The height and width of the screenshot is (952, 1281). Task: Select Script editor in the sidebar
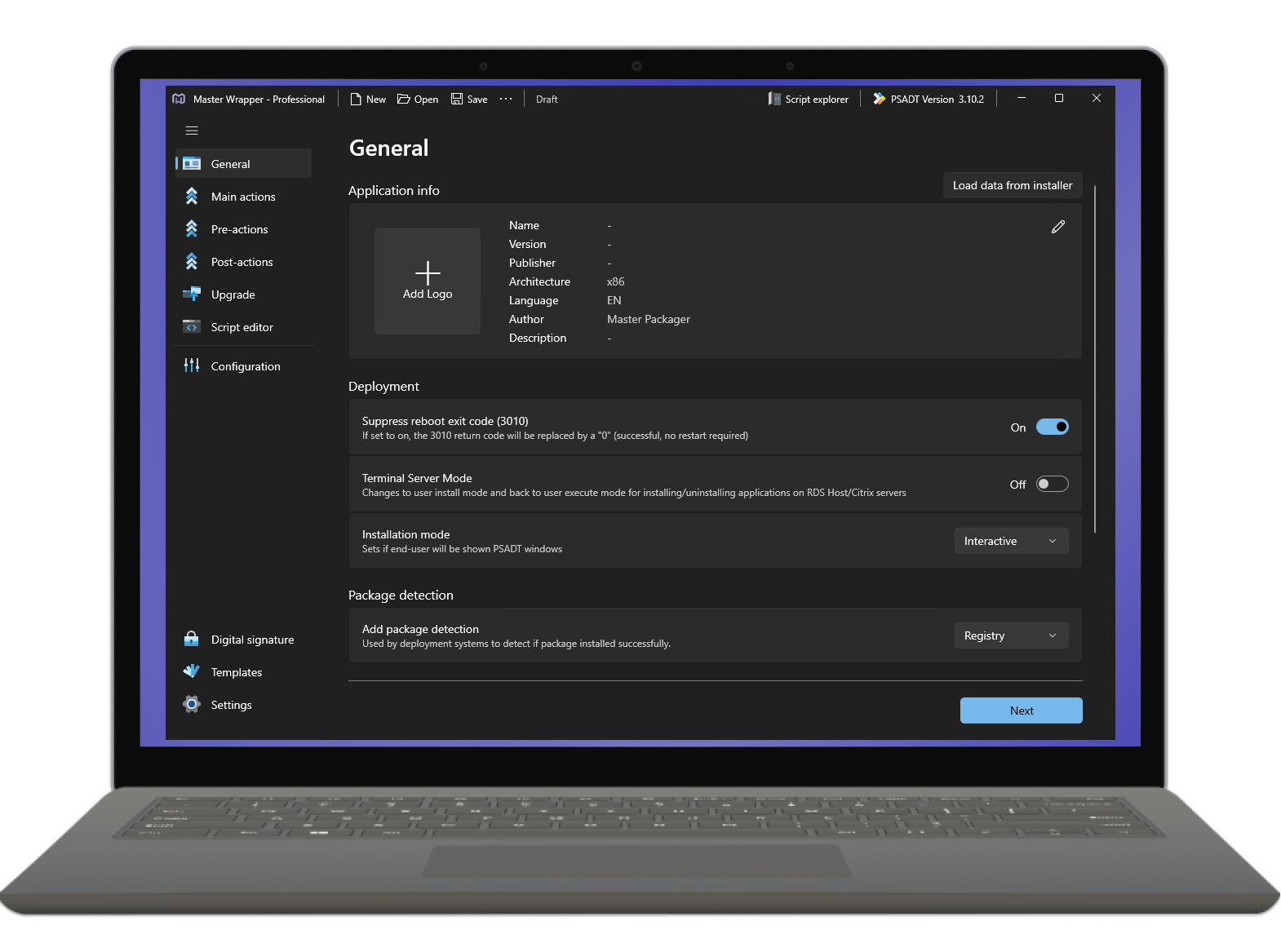coord(243,327)
